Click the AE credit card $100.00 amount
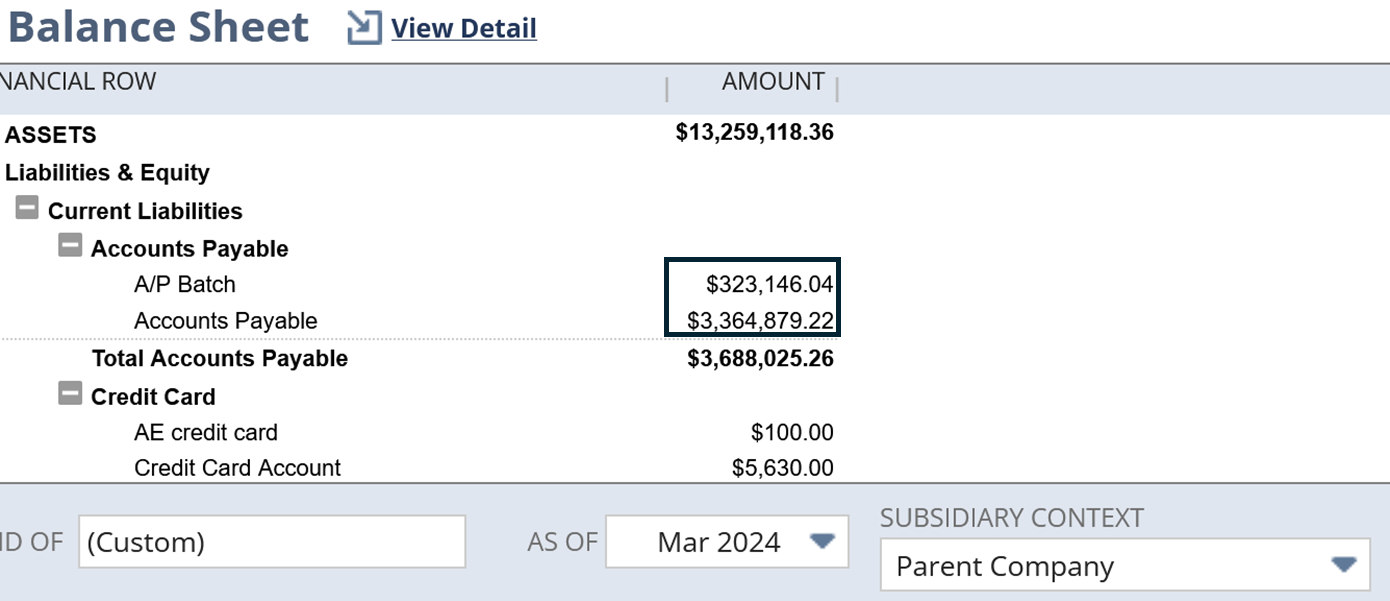Viewport: 1390px width, 601px height. click(792, 433)
